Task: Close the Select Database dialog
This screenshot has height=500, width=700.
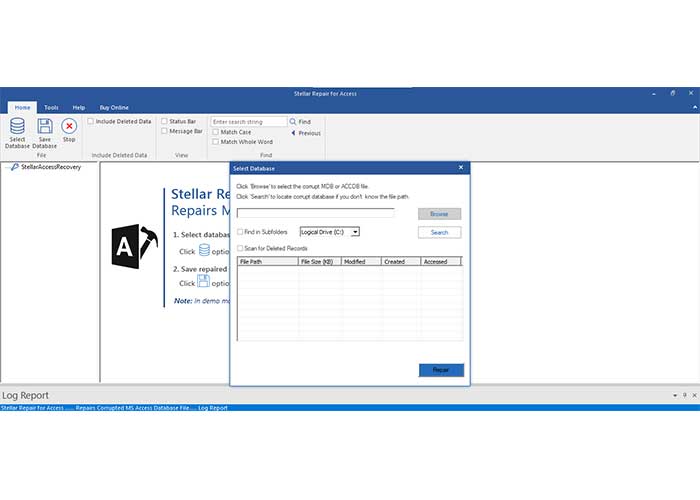Action: pyautogui.click(x=461, y=167)
